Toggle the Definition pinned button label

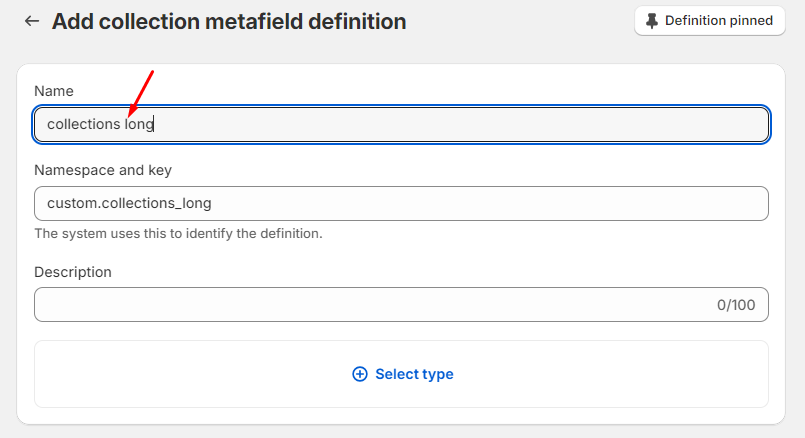coord(718,21)
